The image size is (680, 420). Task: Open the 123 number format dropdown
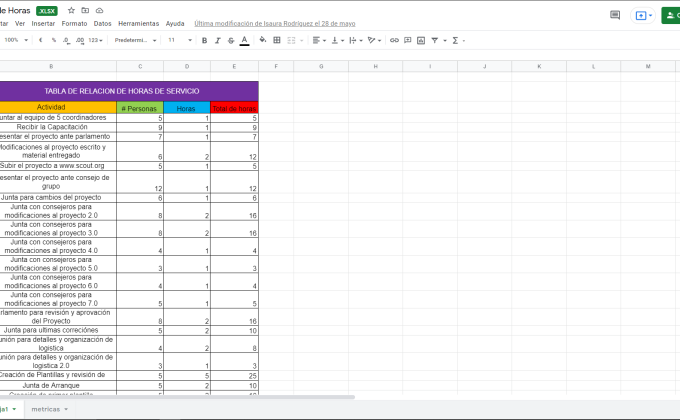95,40
